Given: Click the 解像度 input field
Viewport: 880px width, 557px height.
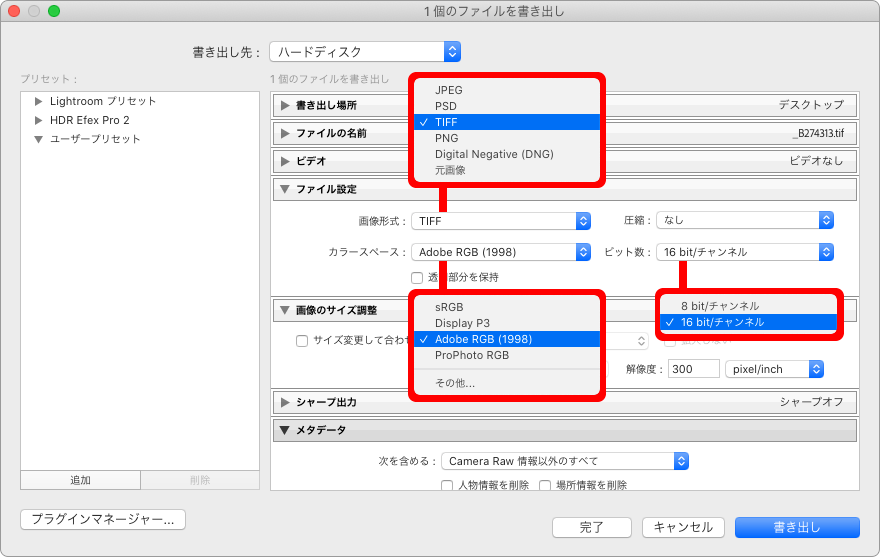Looking at the screenshot, I should point(693,369).
